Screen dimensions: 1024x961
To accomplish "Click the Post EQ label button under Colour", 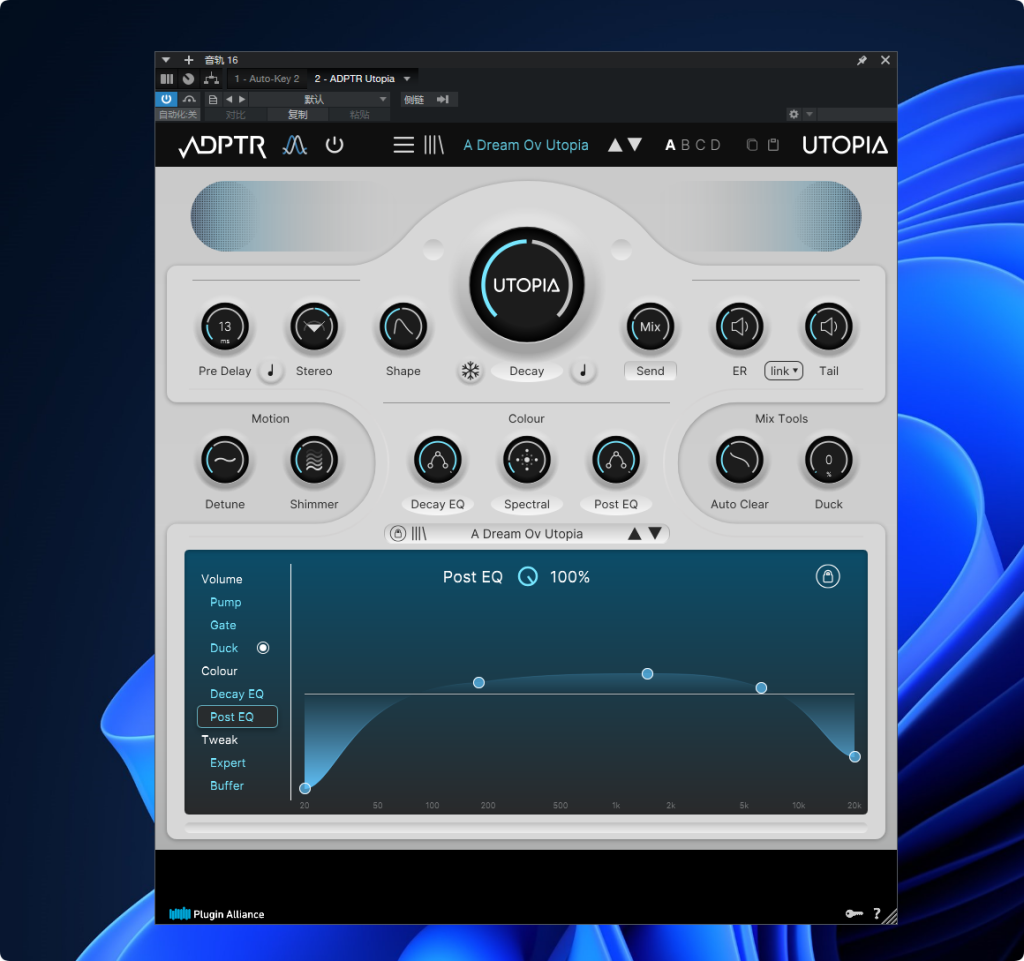I will (616, 504).
